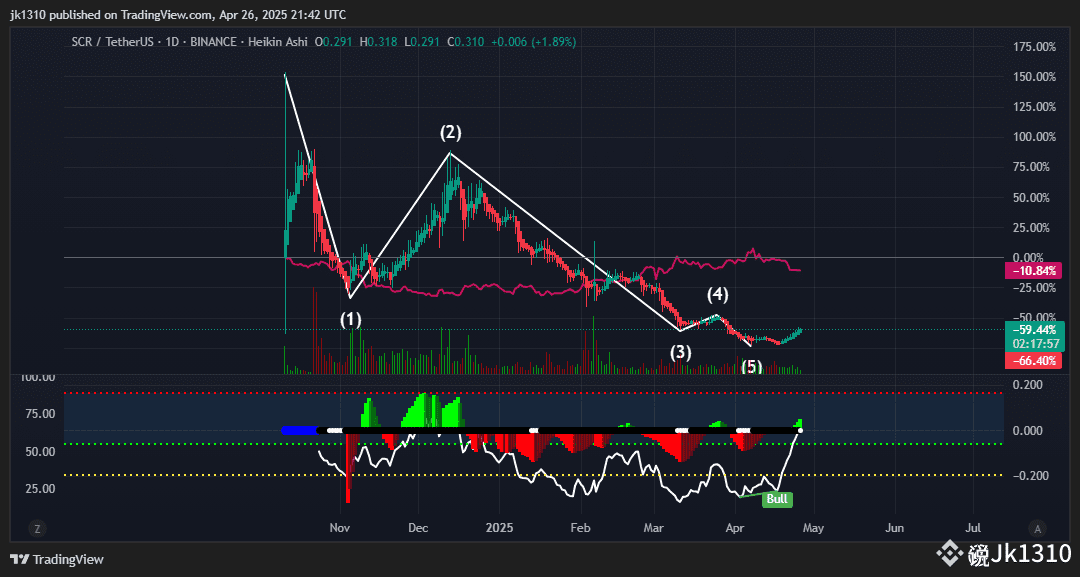Click the Nov label on the time axis
1080x577 pixels.
[339, 527]
